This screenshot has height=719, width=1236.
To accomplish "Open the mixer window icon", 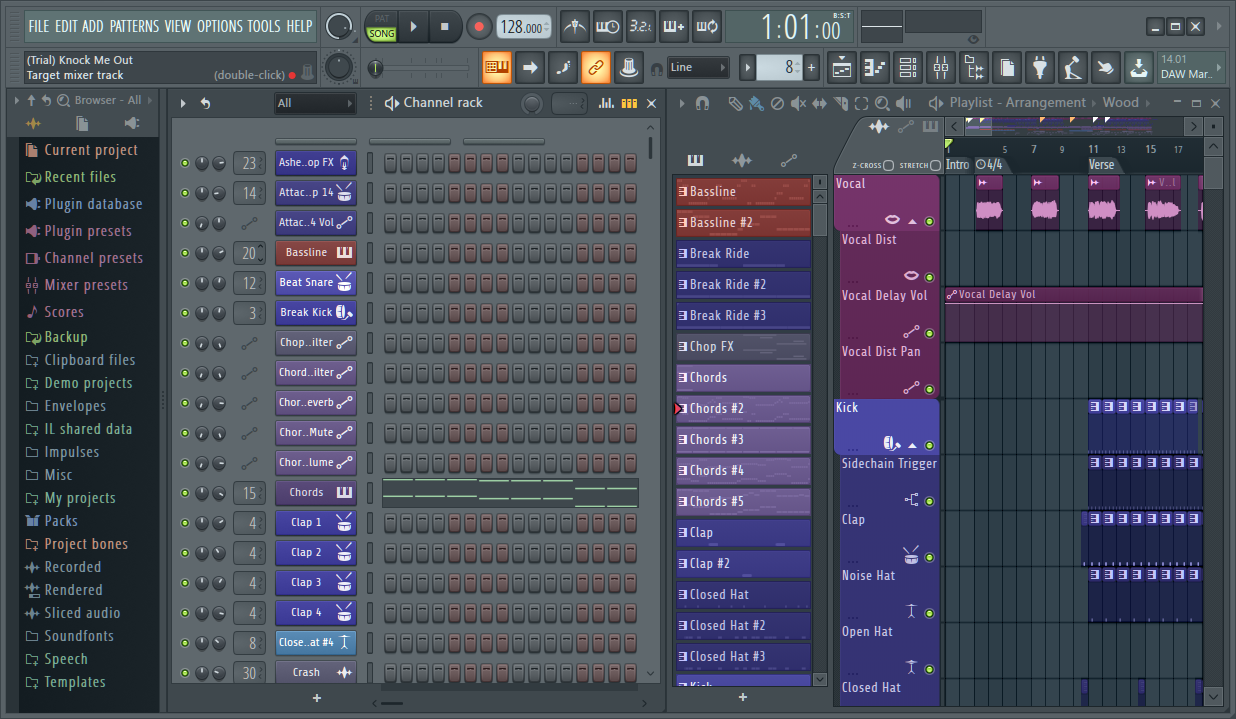I will (x=940, y=68).
